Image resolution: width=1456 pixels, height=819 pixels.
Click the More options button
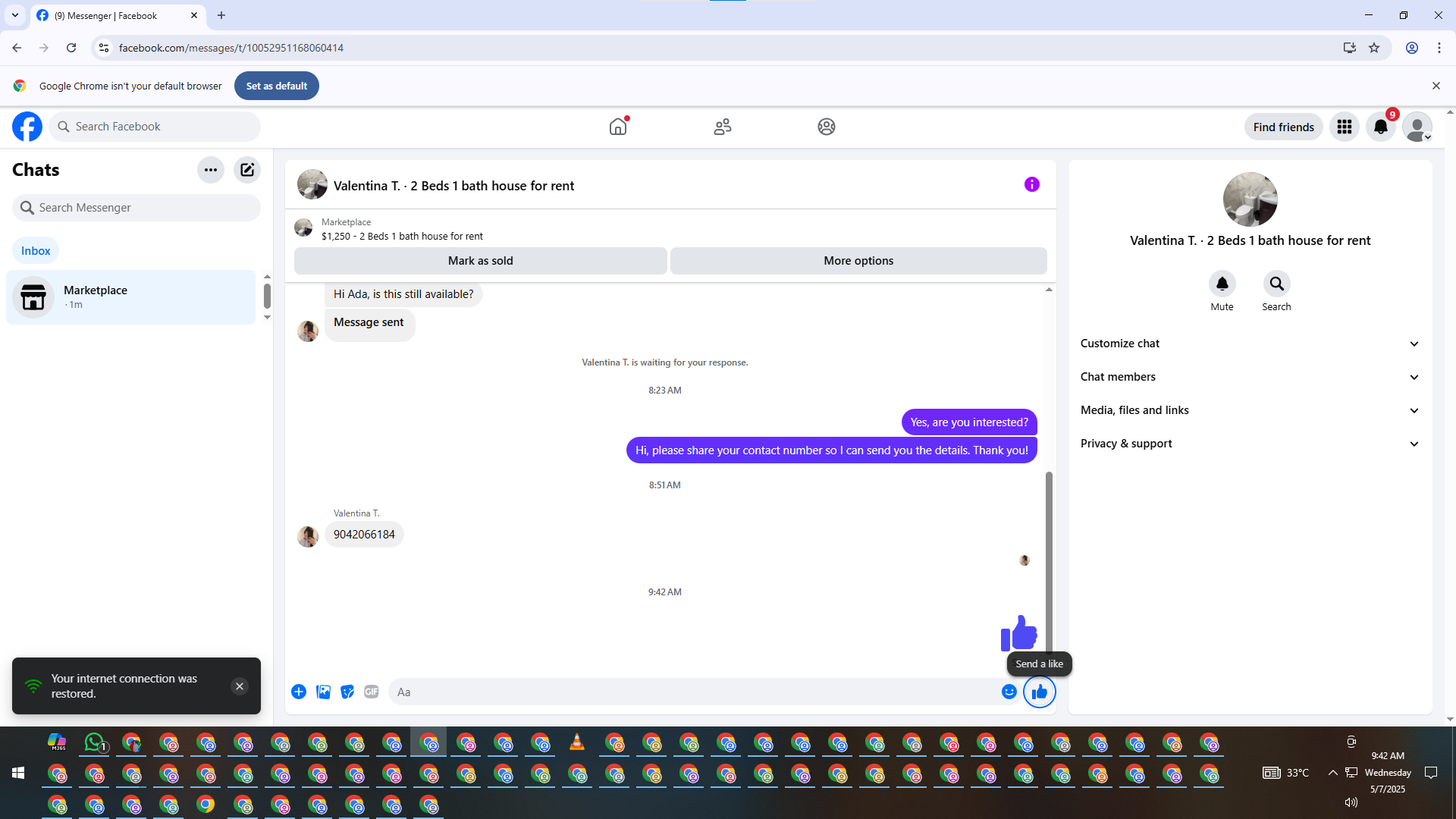coord(858,261)
